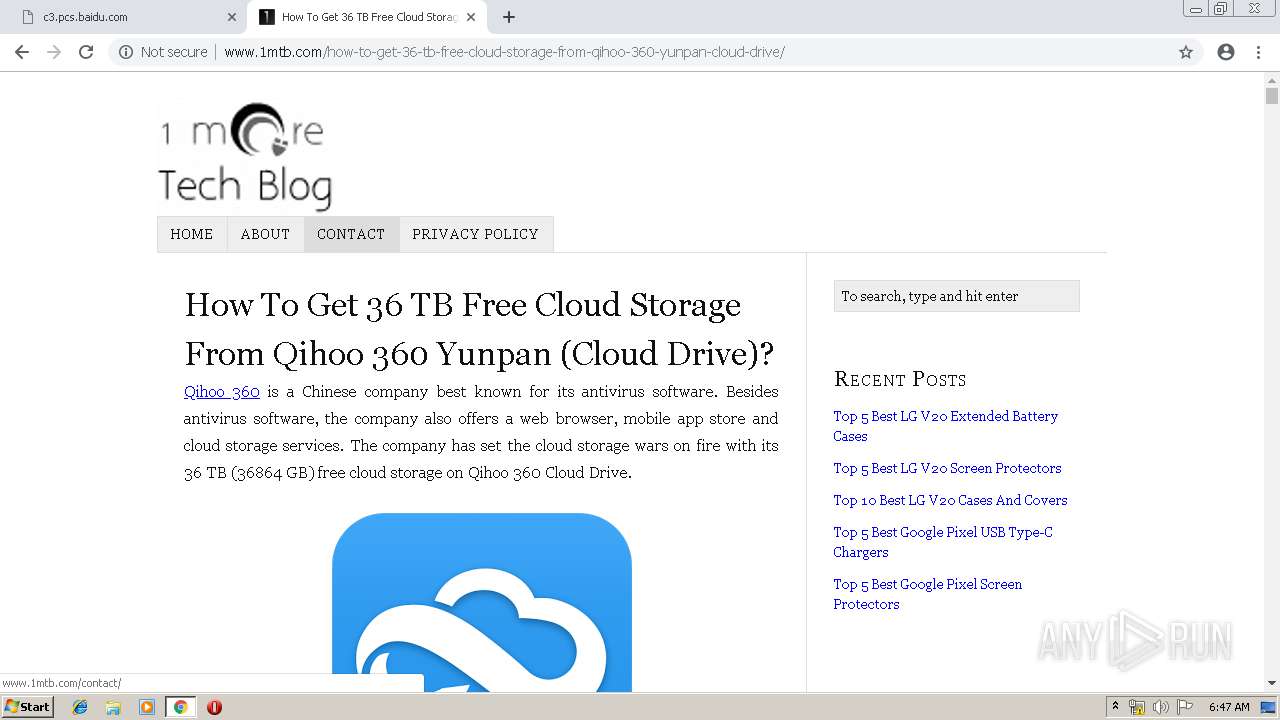Viewport: 1280px width, 720px height.
Task: Open the 1 more Tech Blog logo
Action: point(245,155)
